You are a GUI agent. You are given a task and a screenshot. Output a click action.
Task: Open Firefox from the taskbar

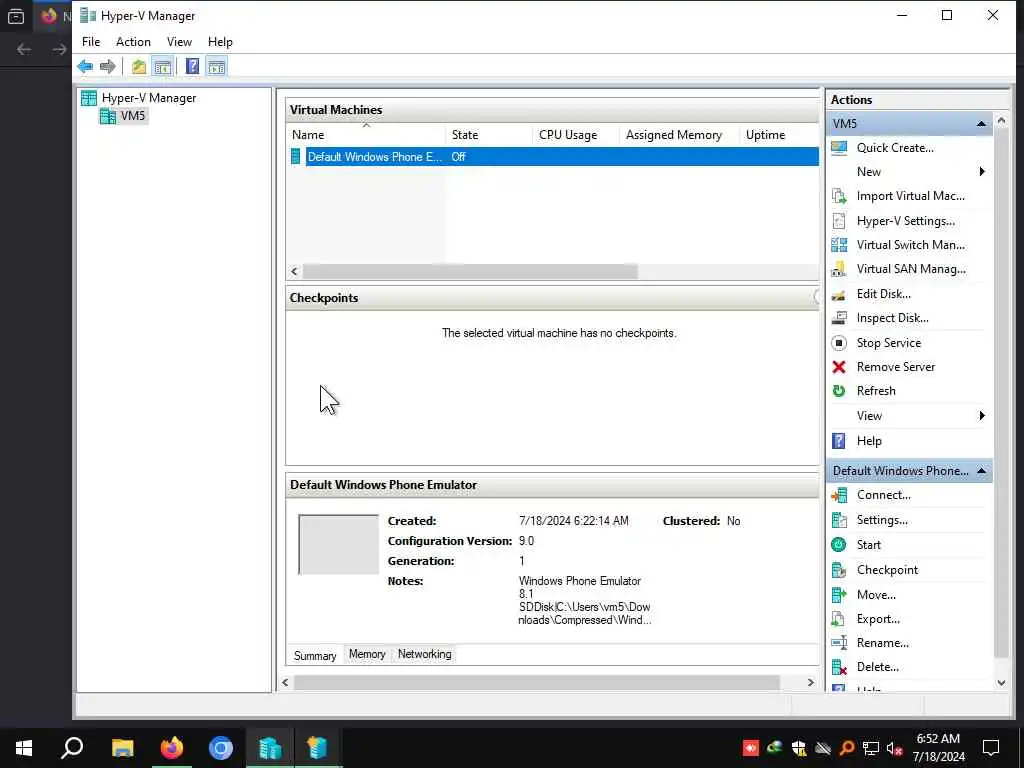(172, 748)
